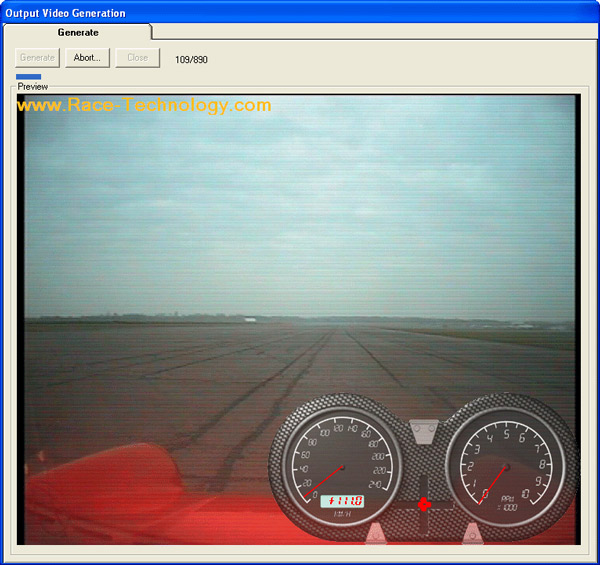The height and width of the screenshot is (565, 600).
Task: Click the speedometer gauge dial
Action: point(341,466)
